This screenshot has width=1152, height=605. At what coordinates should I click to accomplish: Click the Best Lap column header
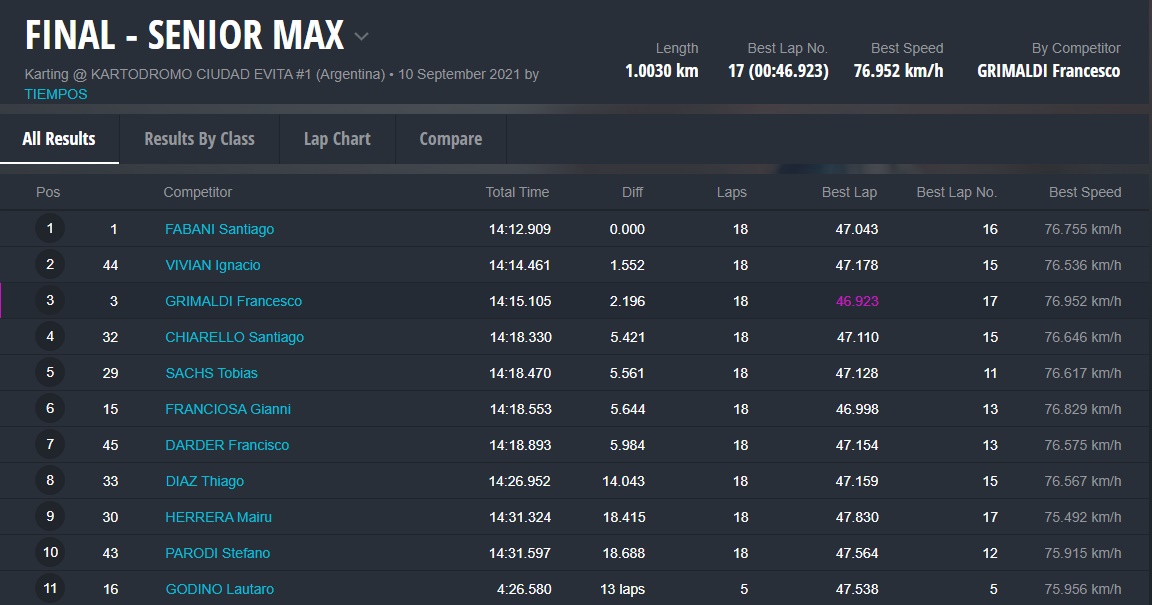pos(849,192)
